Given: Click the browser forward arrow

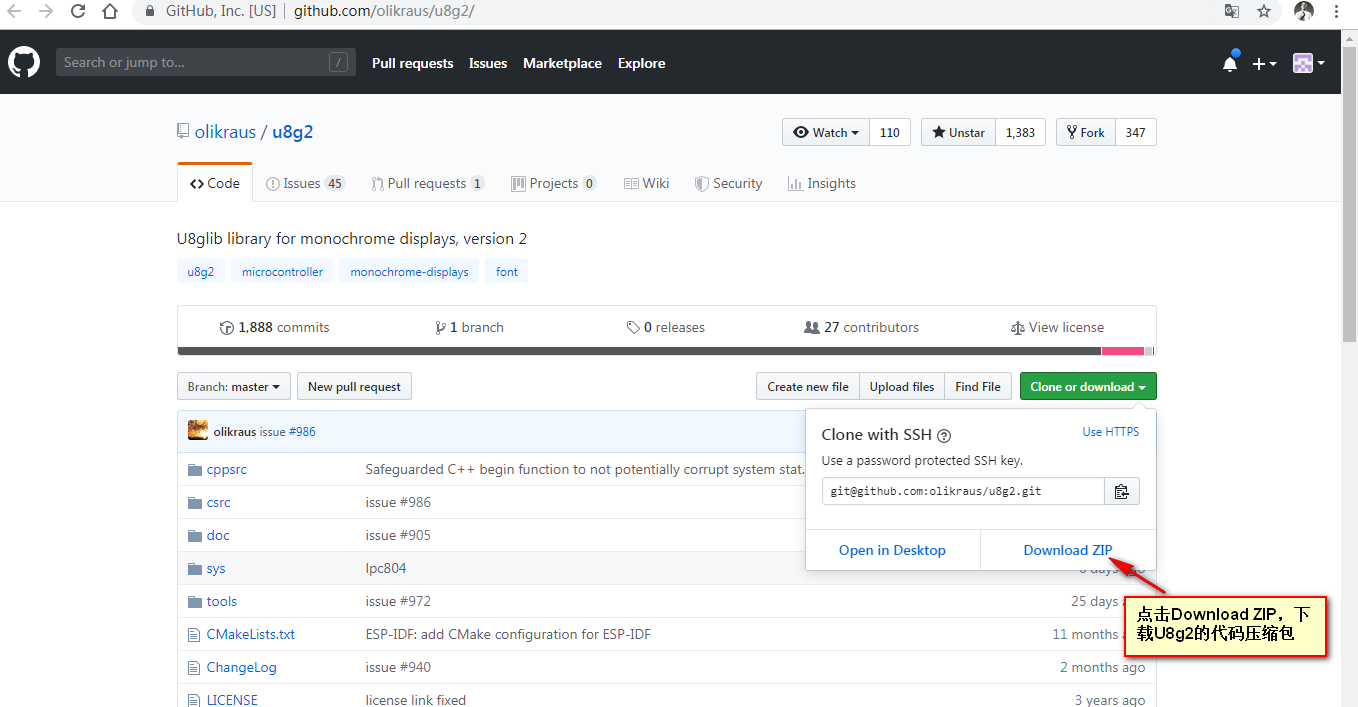Looking at the screenshot, I should click(46, 12).
